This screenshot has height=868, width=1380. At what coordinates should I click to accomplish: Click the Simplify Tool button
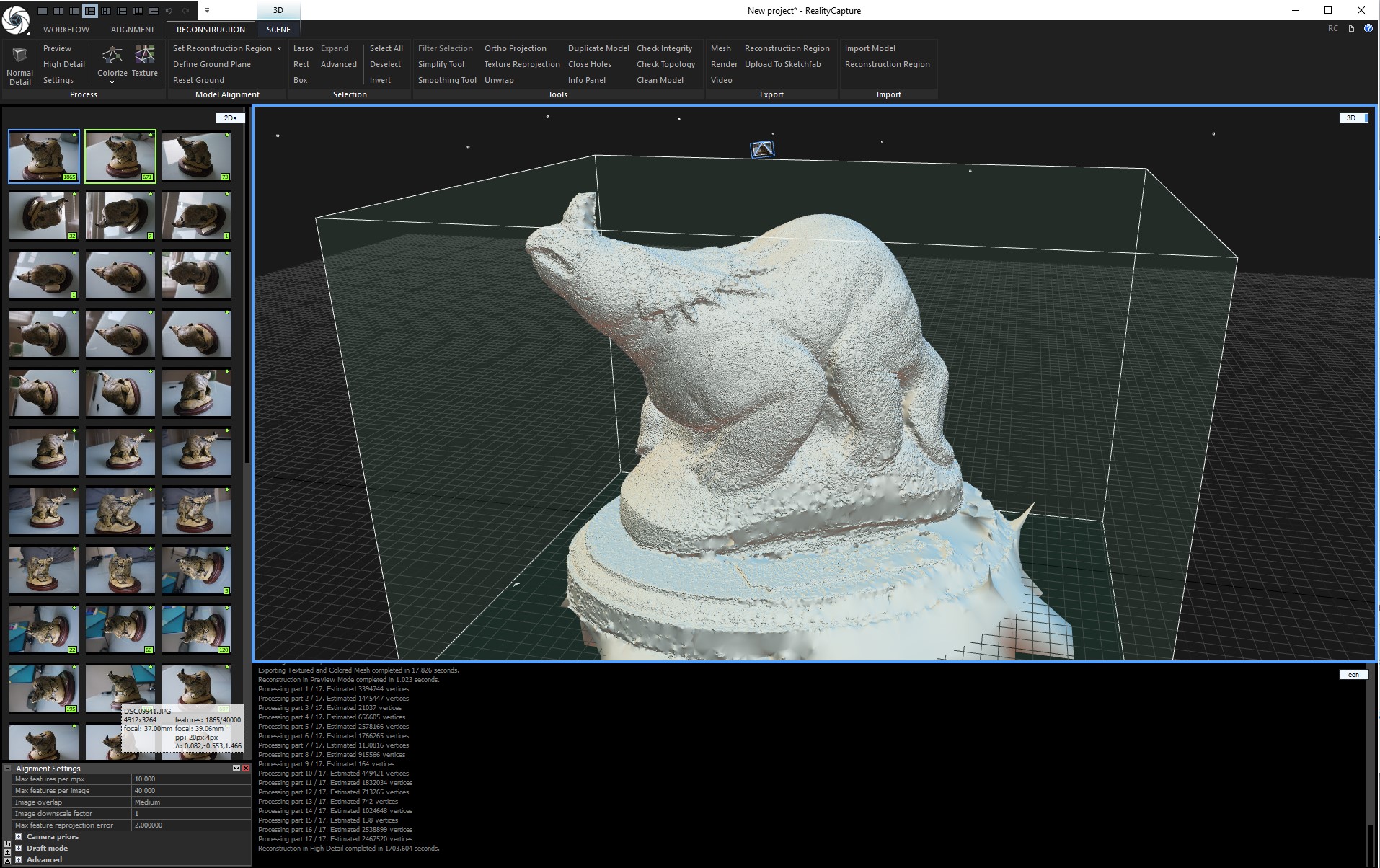[441, 64]
